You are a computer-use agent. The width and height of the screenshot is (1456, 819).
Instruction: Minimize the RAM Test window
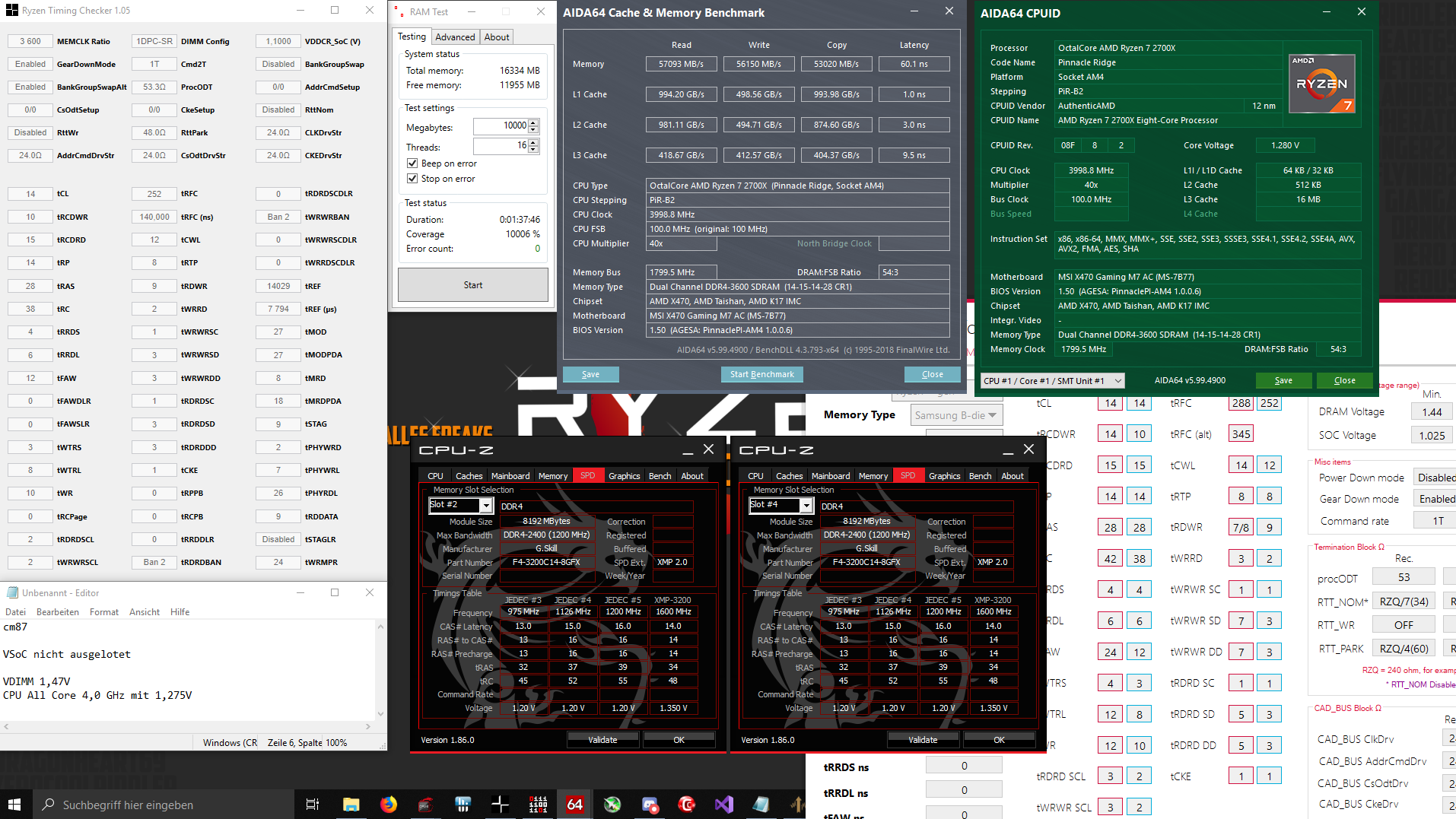click(472, 11)
